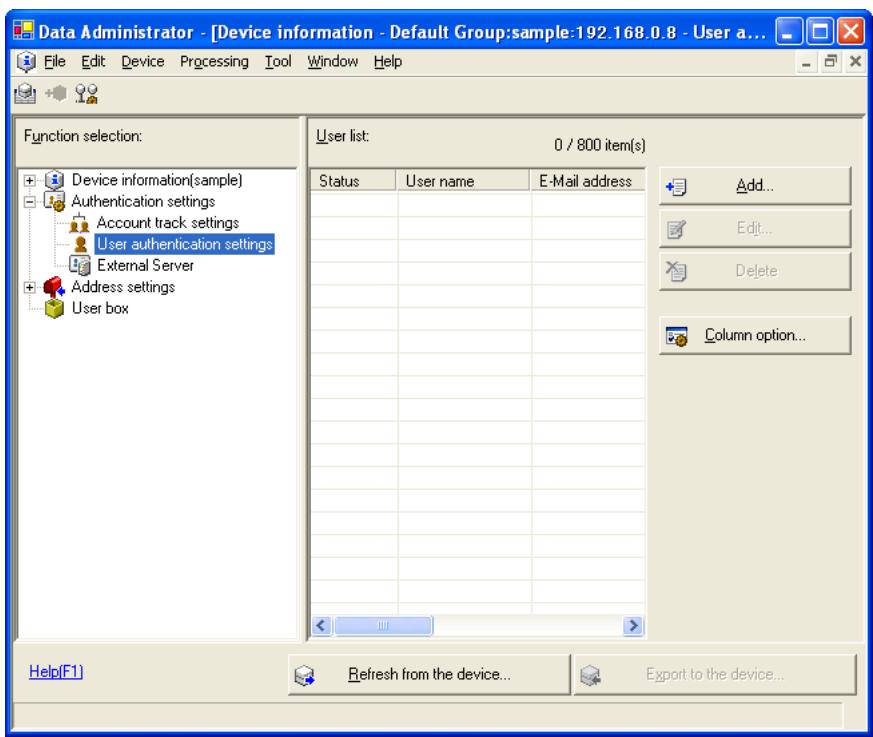The width and height of the screenshot is (873, 737).
Task: Select User authentication settings tree item
Action: click(184, 244)
